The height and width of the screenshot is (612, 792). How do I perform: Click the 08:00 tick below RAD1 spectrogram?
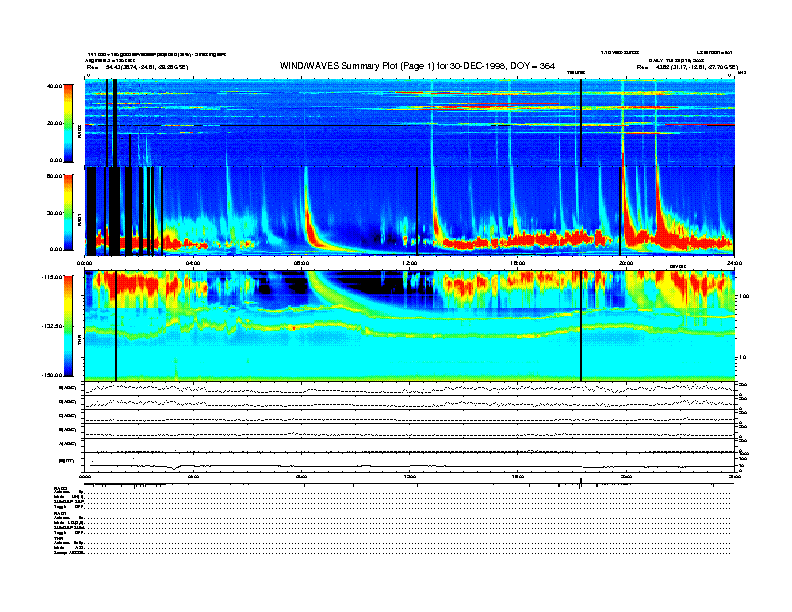(301, 263)
